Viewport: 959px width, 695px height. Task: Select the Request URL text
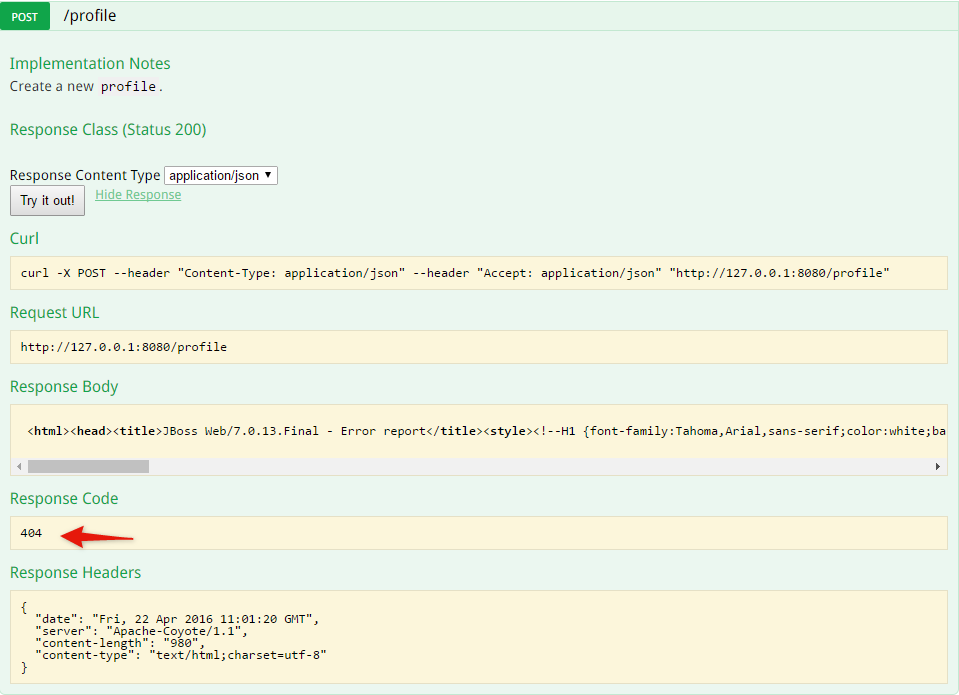click(124, 347)
